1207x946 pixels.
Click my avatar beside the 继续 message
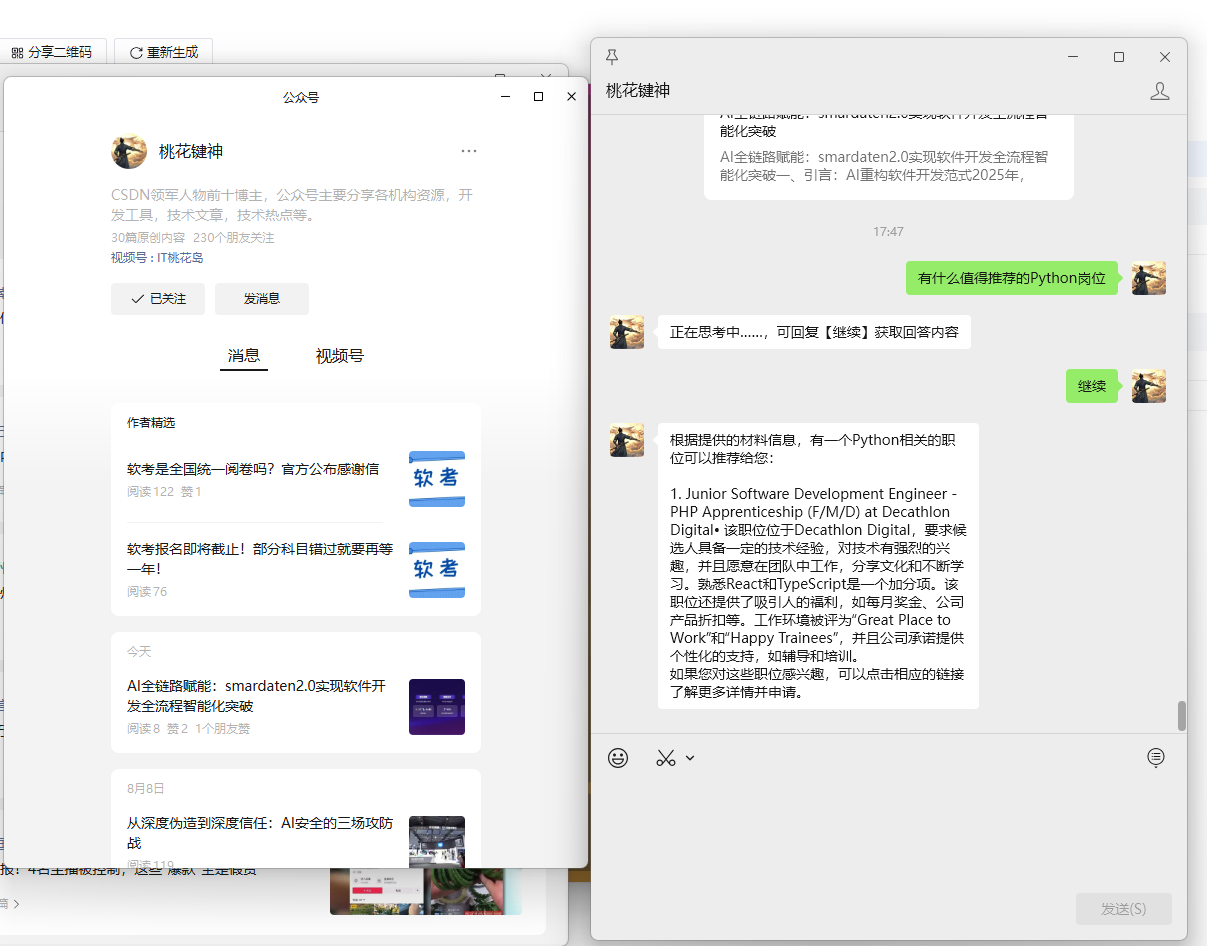pyautogui.click(x=1149, y=386)
